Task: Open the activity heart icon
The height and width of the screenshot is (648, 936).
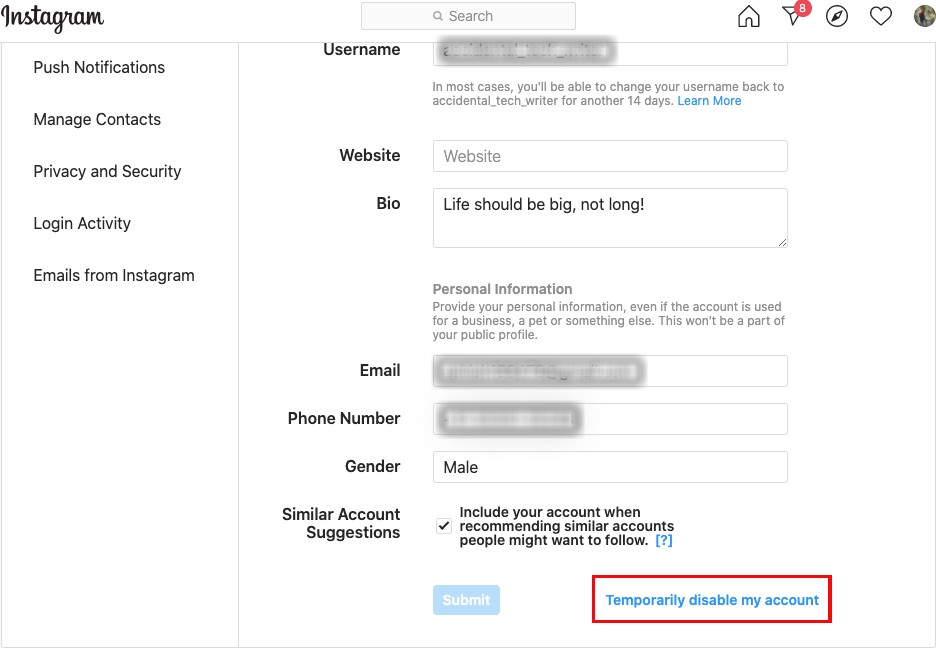Action: (x=880, y=16)
